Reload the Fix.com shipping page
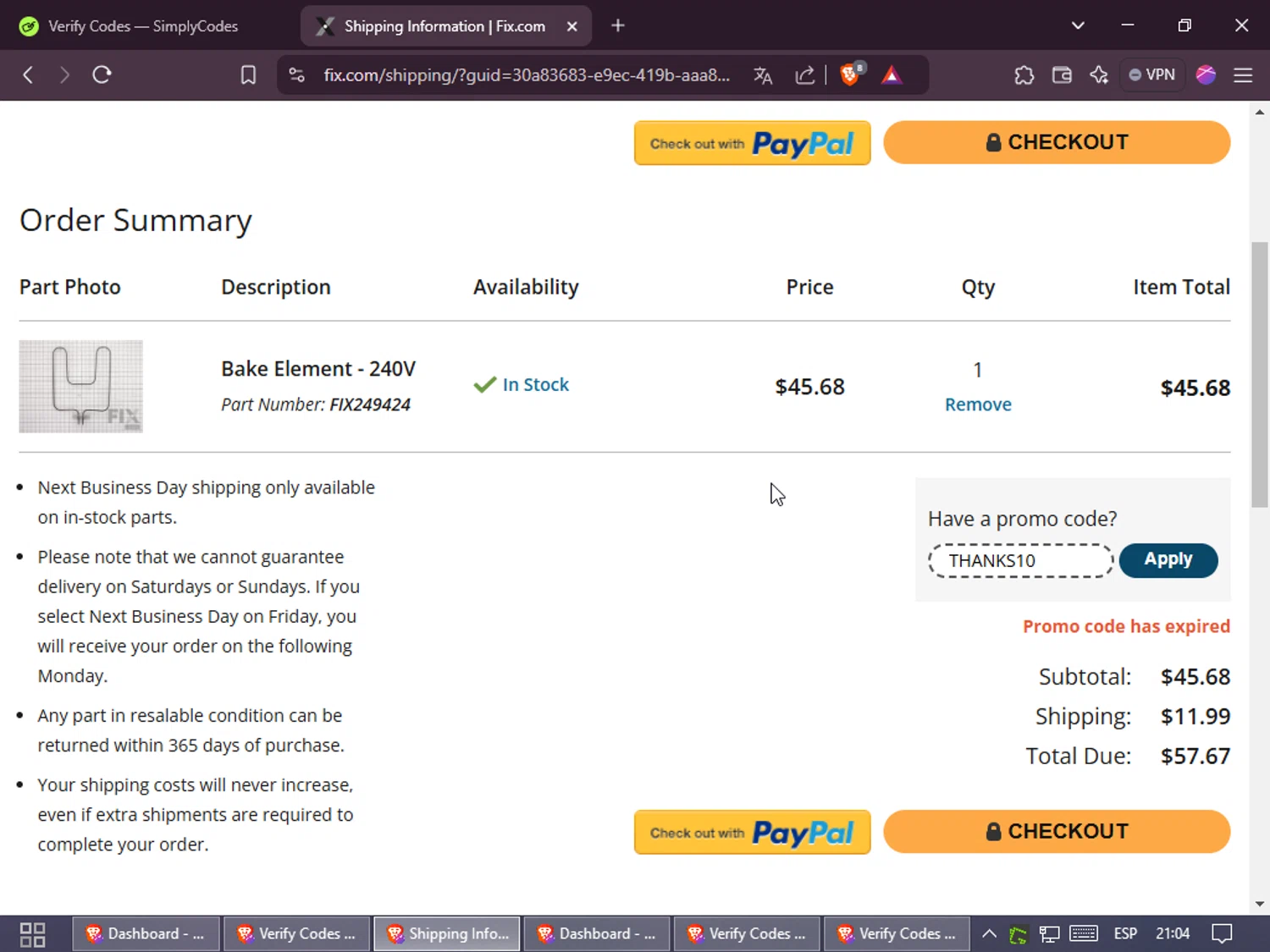The width and height of the screenshot is (1270, 952). pos(102,75)
